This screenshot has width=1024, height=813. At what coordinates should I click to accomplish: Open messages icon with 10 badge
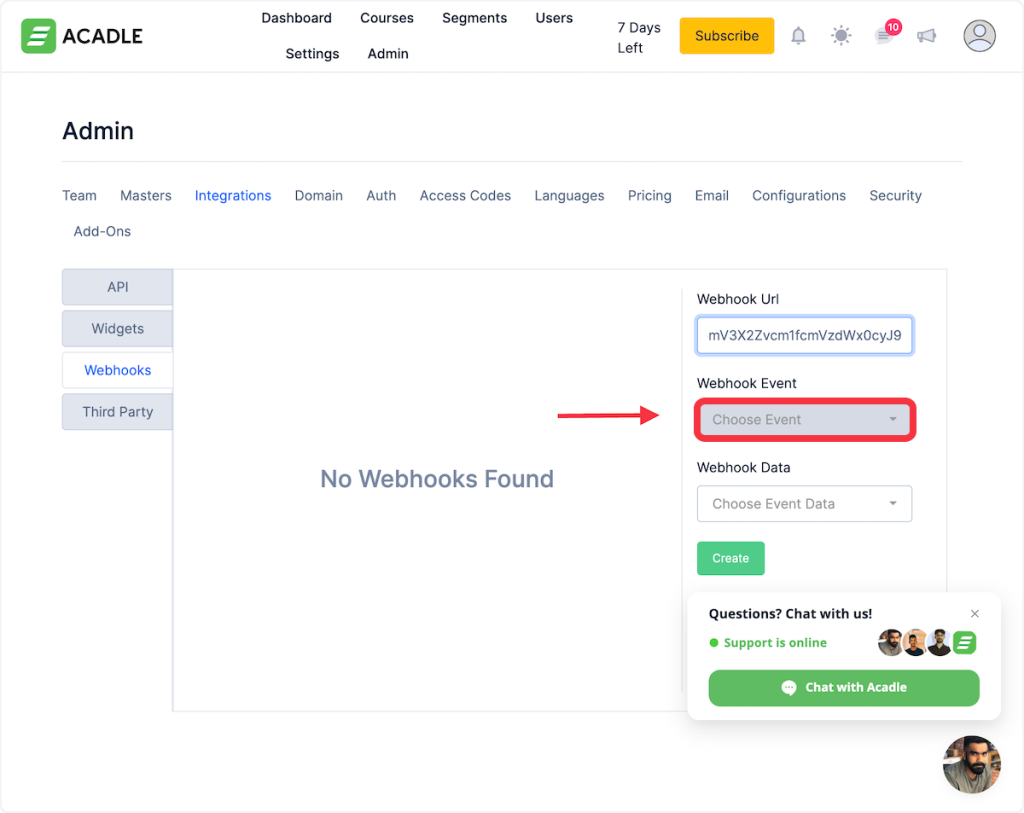(884, 36)
